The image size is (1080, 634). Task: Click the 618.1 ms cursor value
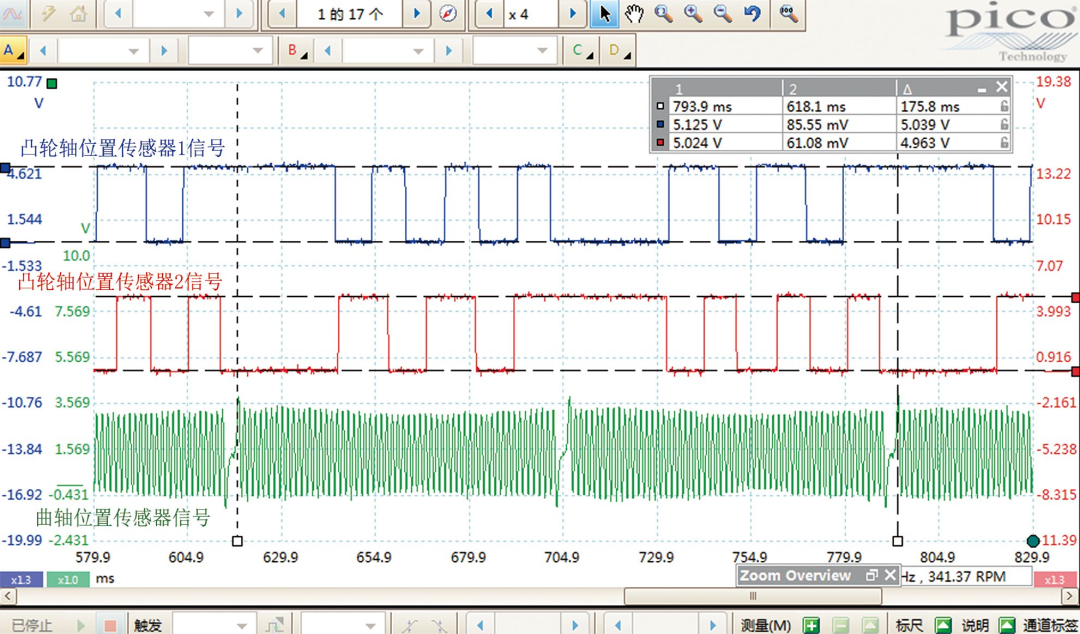click(817, 107)
